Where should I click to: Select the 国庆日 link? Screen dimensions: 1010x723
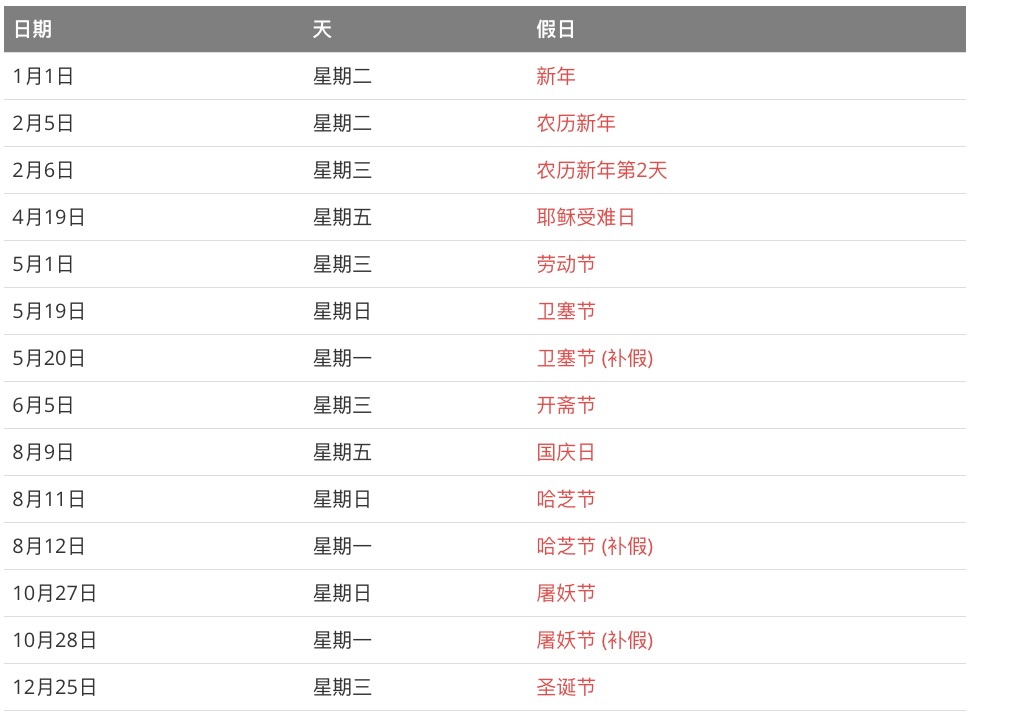(x=565, y=452)
